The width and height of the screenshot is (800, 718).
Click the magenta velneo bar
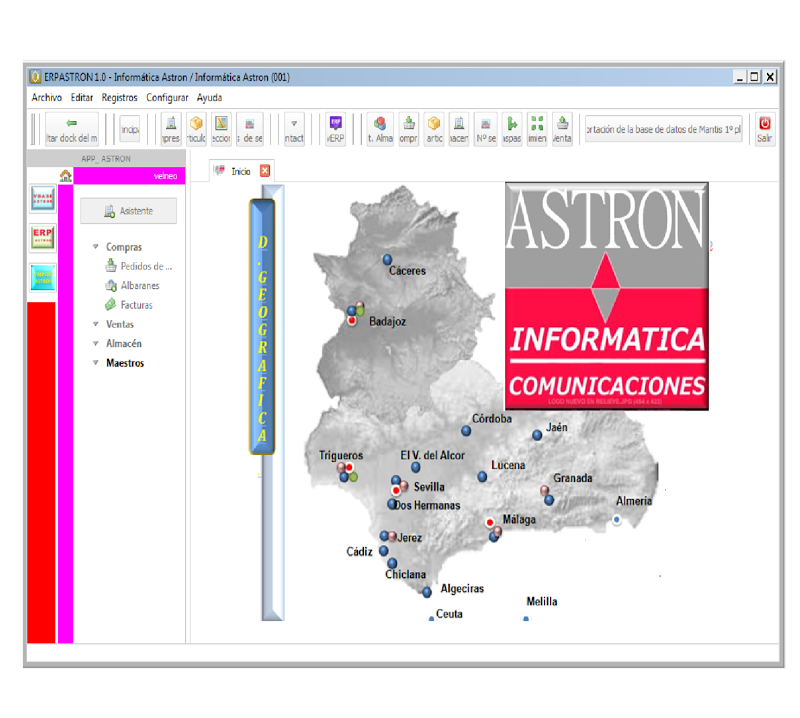[130, 176]
